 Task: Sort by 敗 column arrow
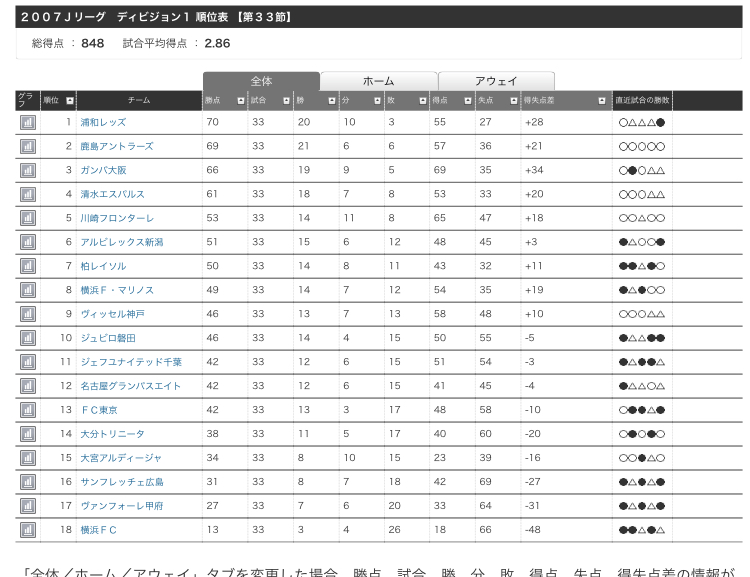click(x=423, y=100)
